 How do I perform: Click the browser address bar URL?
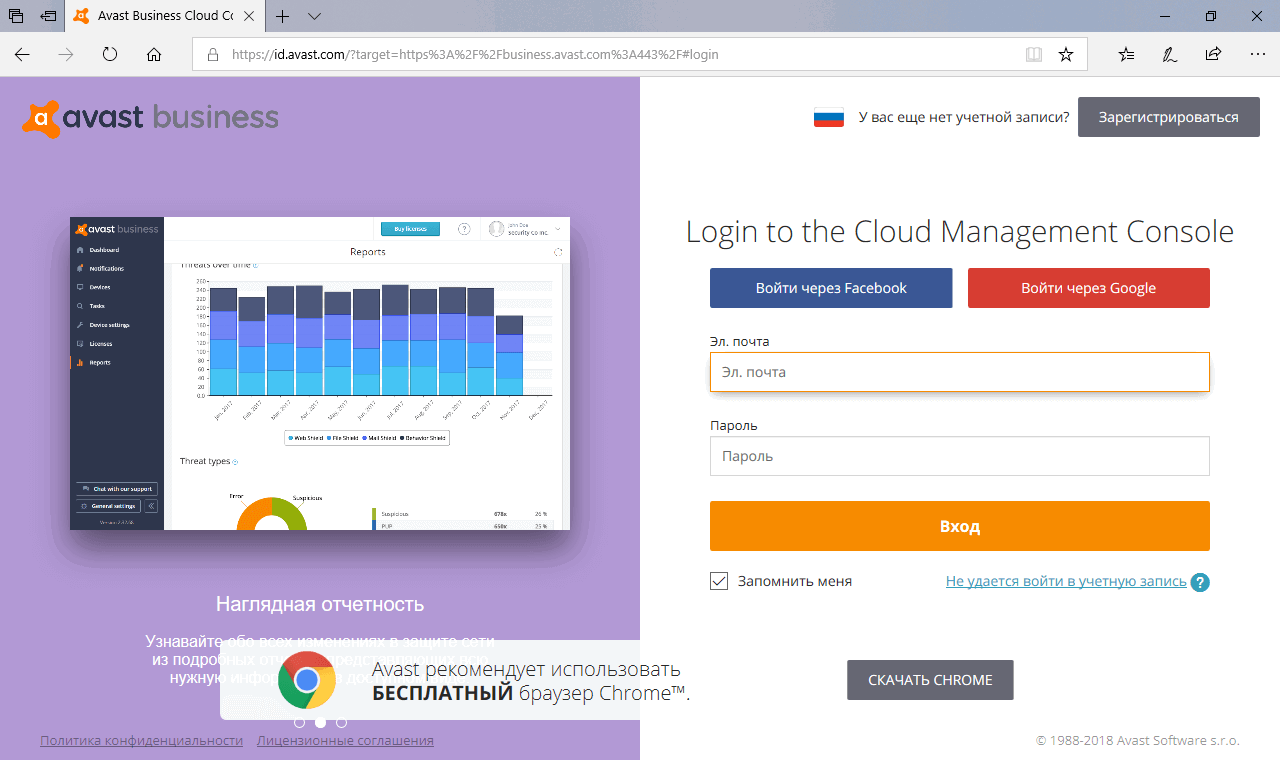tap(475, 55)
